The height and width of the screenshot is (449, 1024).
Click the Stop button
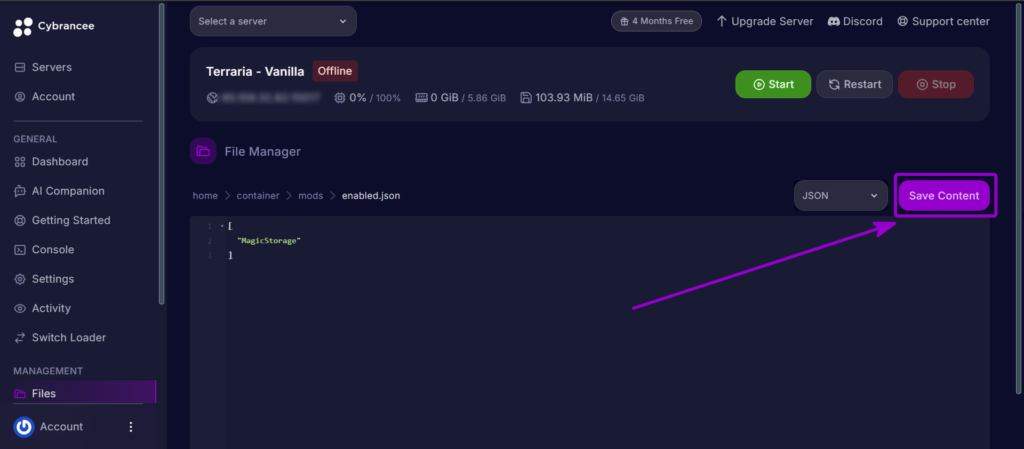tap(936, 84)
